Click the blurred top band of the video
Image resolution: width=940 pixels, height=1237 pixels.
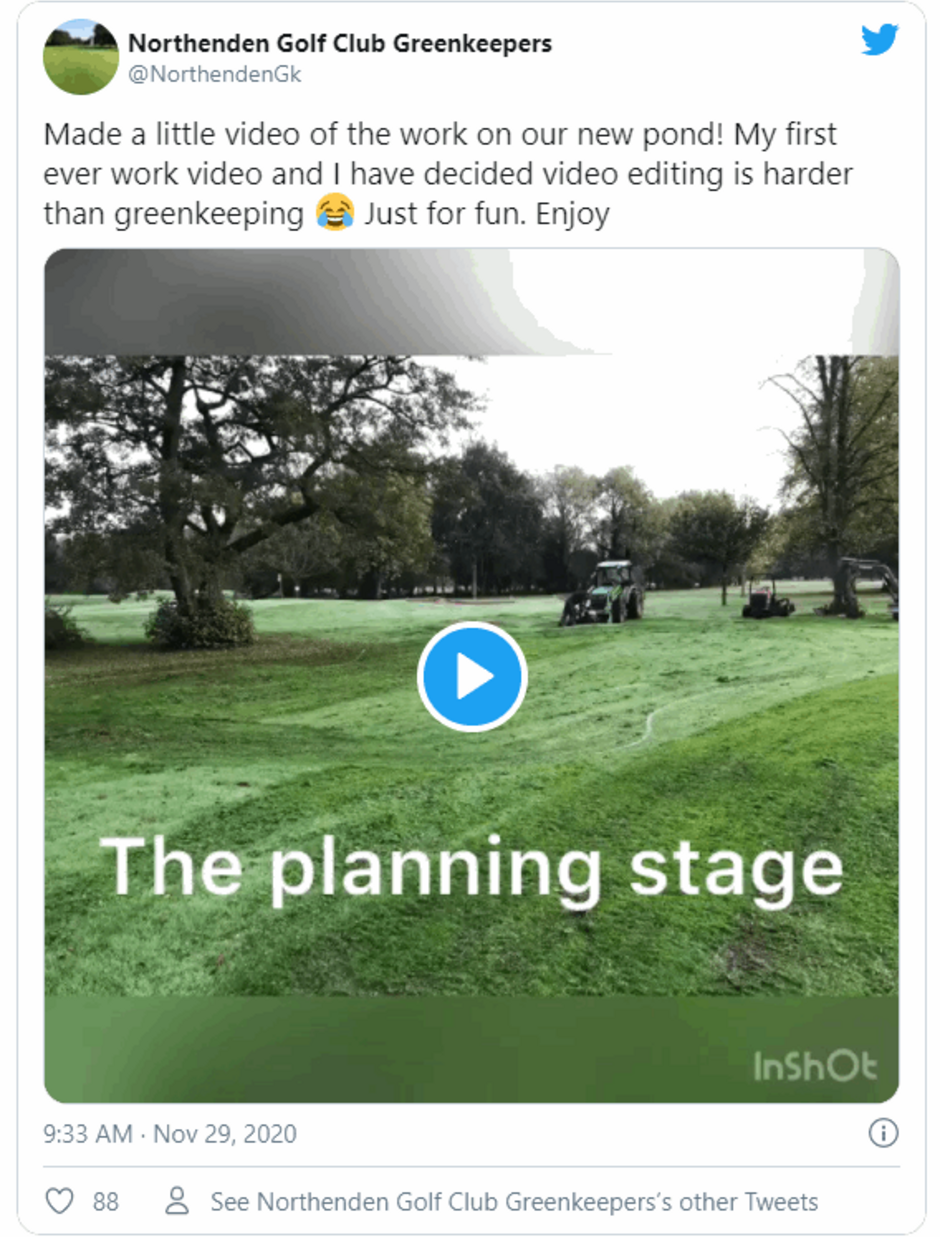click(472, 302)
